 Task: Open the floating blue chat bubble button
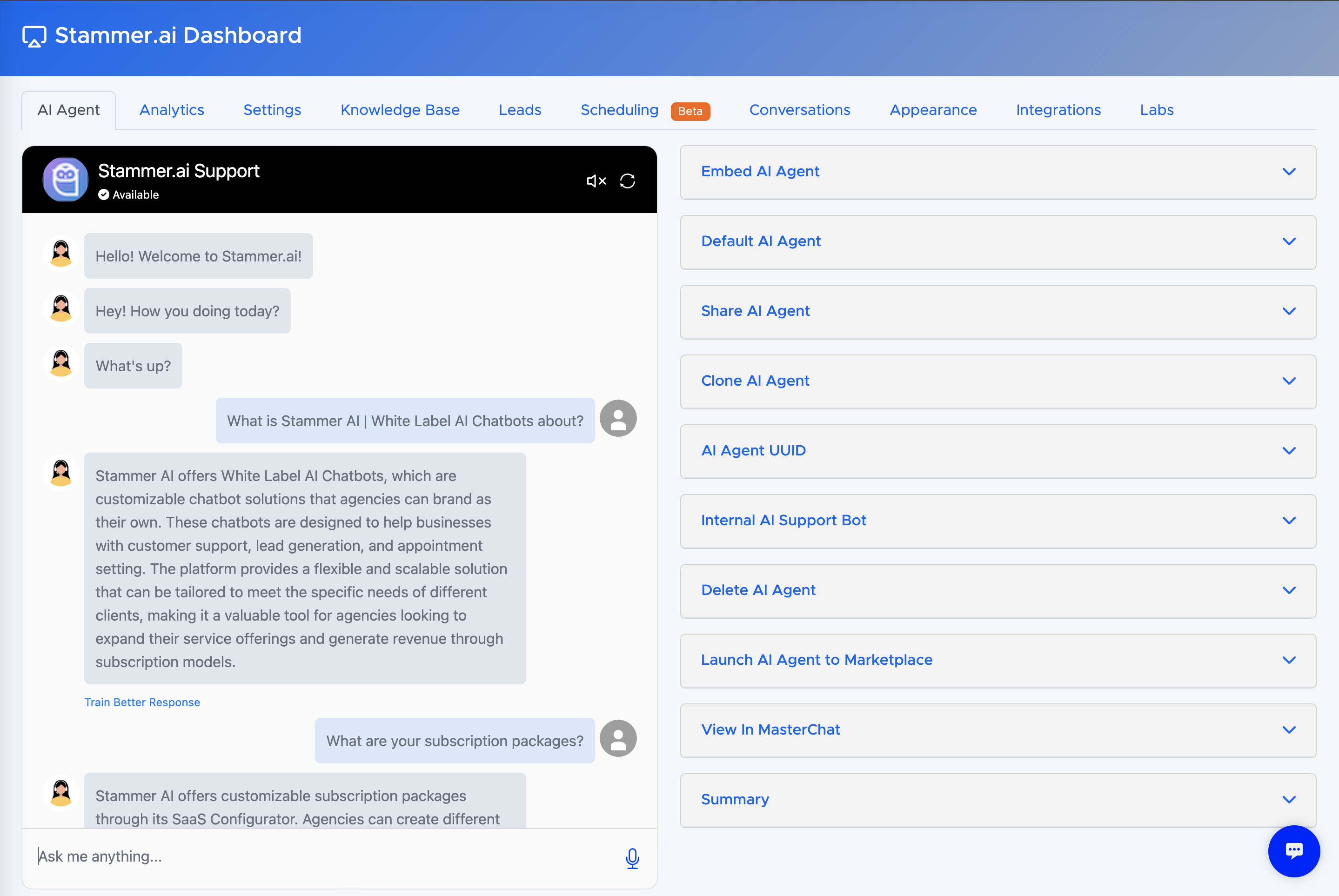pos(1294,851)
